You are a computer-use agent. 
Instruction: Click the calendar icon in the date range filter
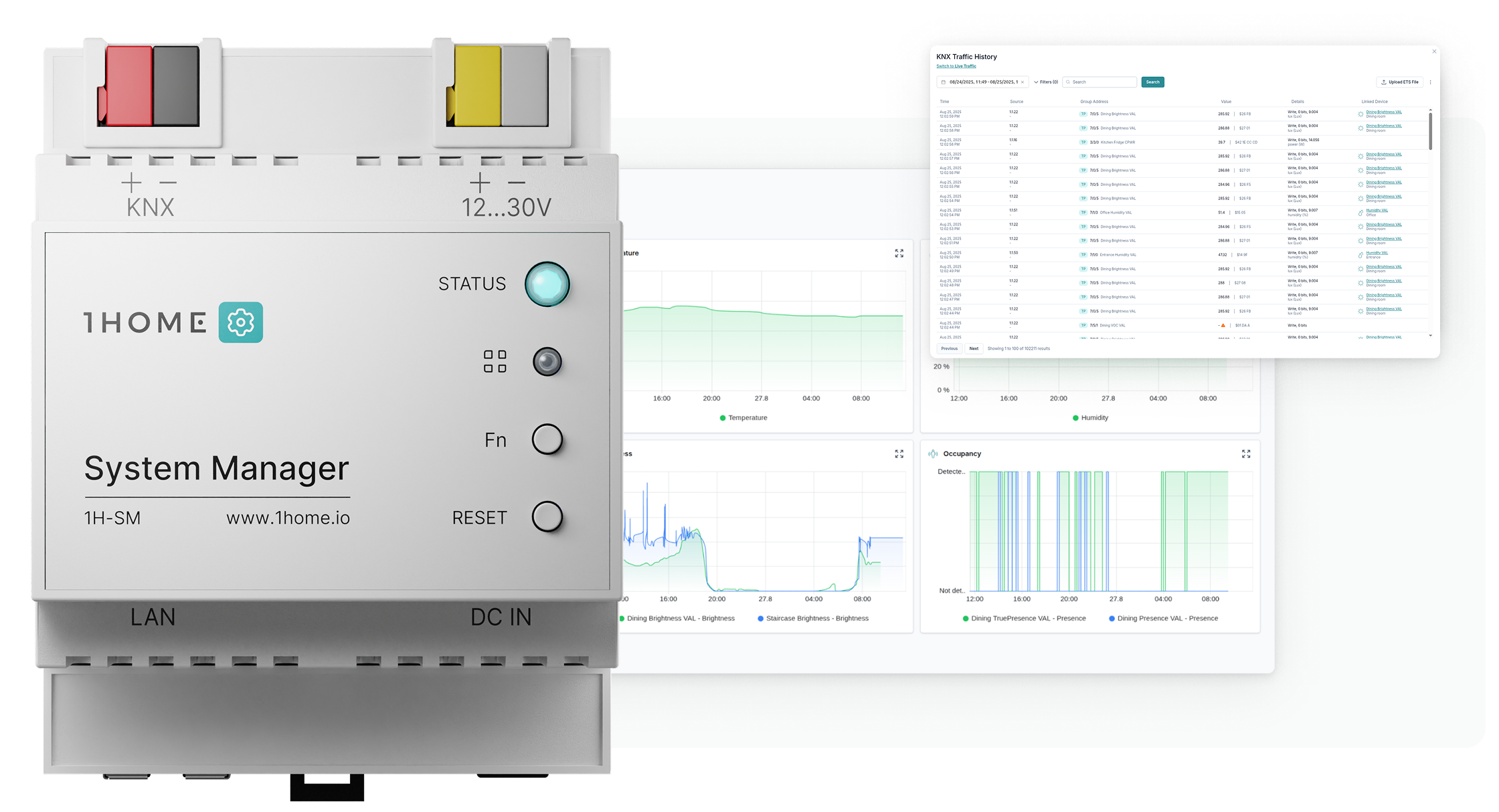943,82
